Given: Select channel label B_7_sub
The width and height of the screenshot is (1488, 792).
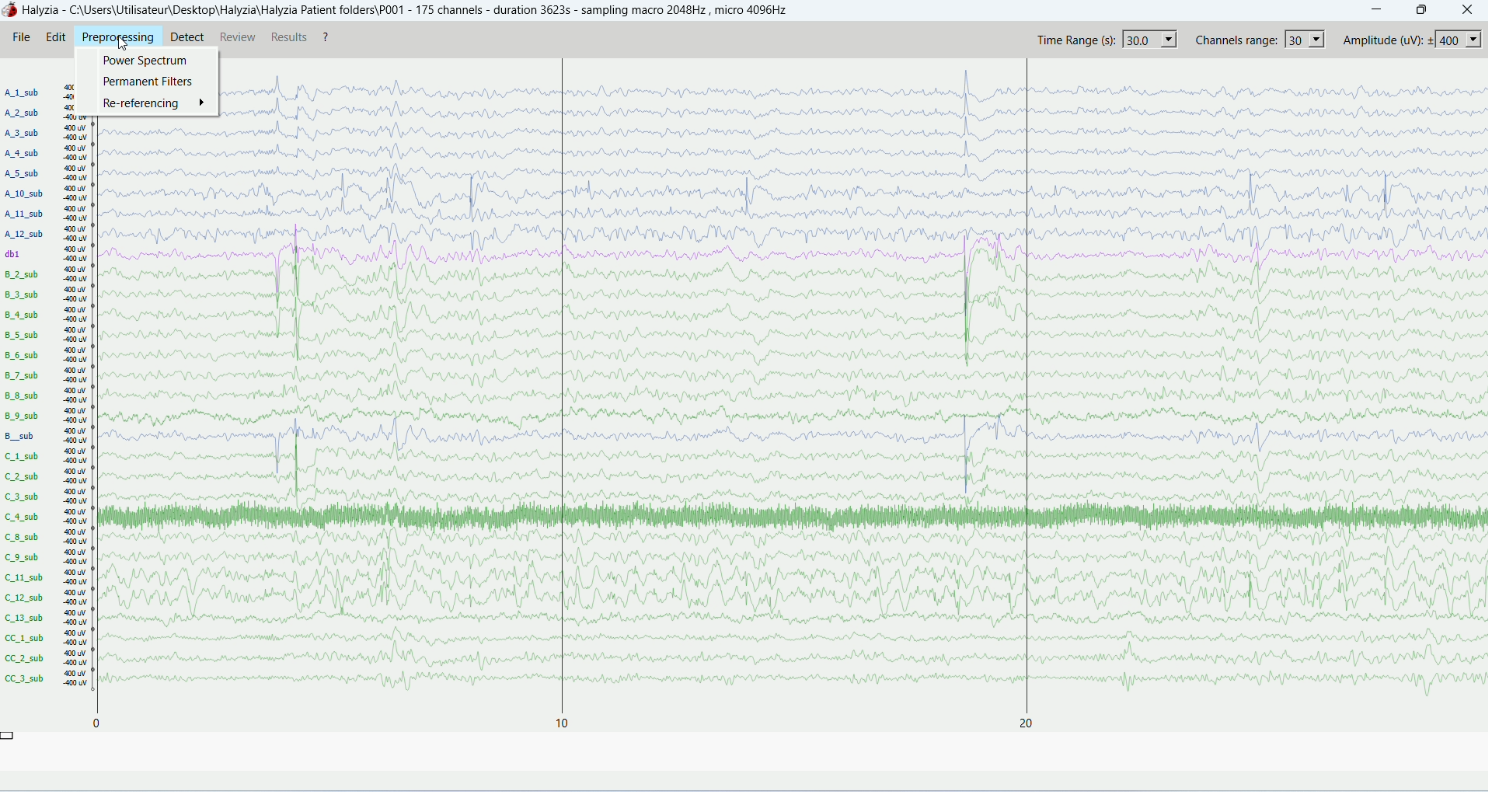Looking at the screenshot, I should pos(21,375).
